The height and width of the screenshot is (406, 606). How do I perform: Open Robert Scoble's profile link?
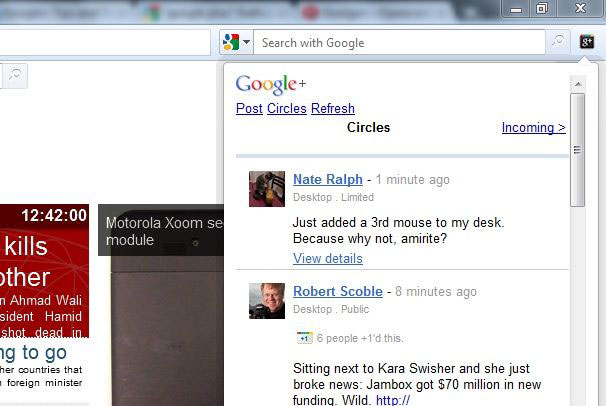tap(338, 291)
